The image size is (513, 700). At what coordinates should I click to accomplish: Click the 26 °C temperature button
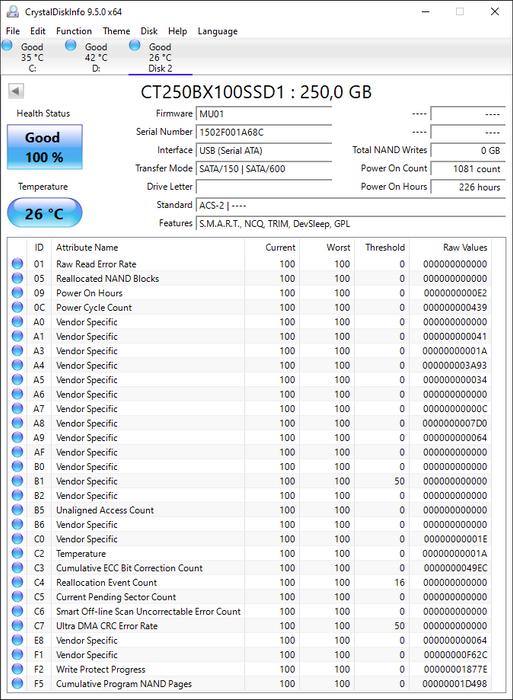45,212
